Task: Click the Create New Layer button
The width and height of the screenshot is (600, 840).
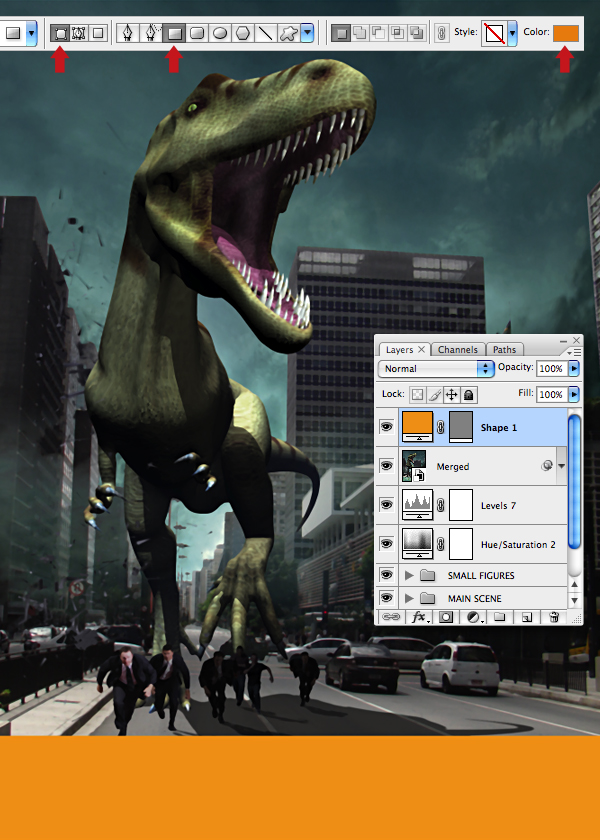Action: 527,617
